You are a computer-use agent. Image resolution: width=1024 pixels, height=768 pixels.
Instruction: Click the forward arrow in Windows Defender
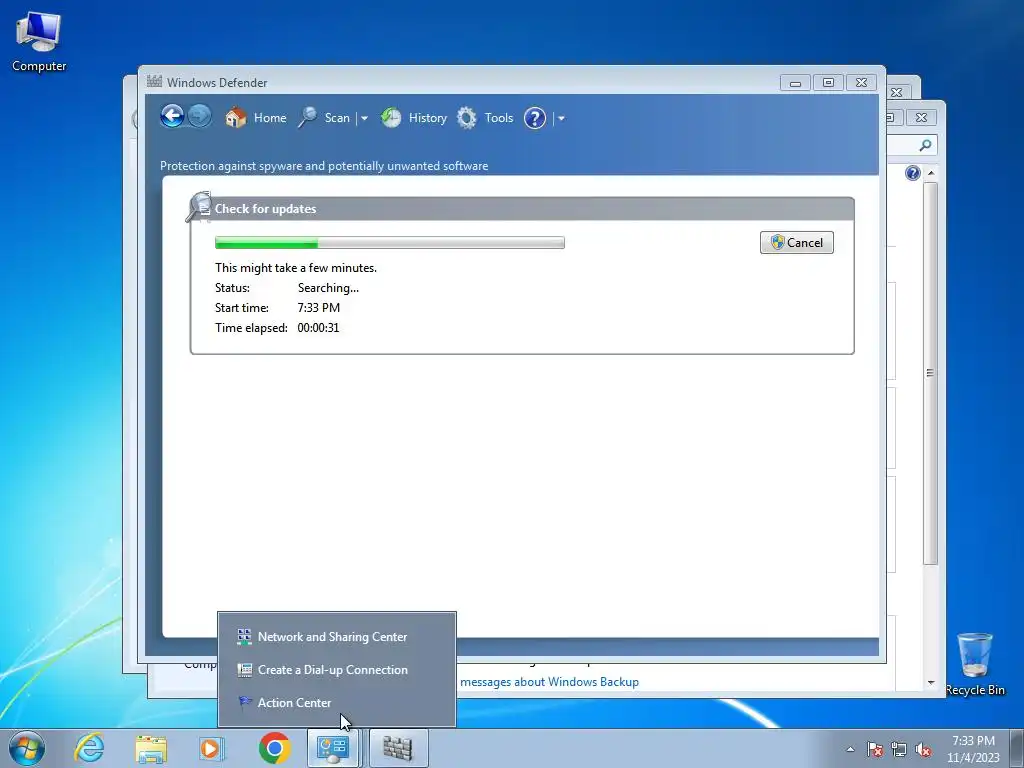(200, 117)
